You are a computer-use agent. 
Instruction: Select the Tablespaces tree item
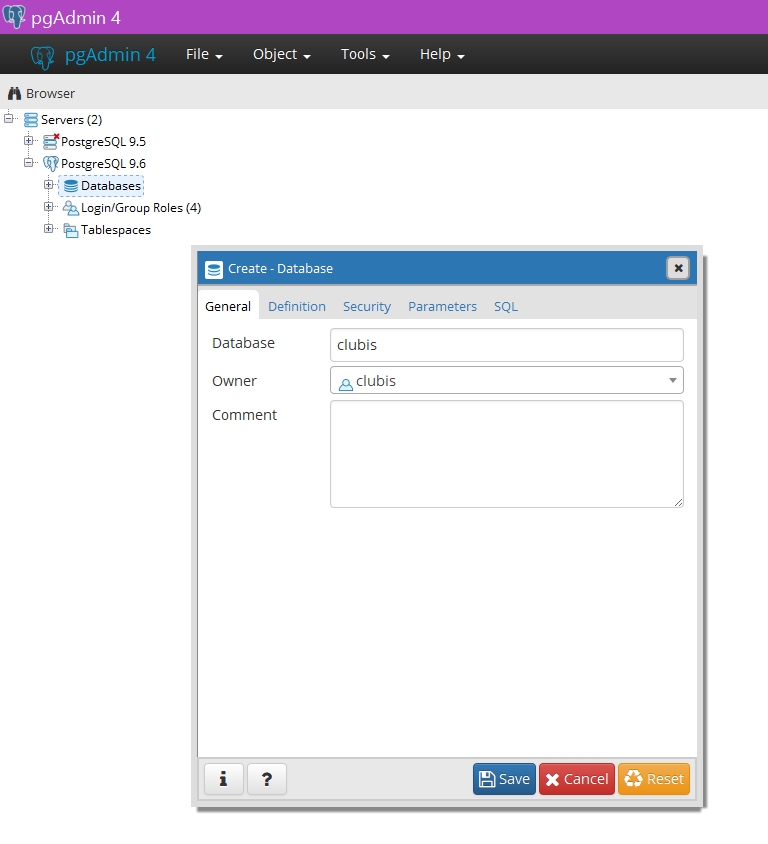pyautogui.click(x=116, y=230)
